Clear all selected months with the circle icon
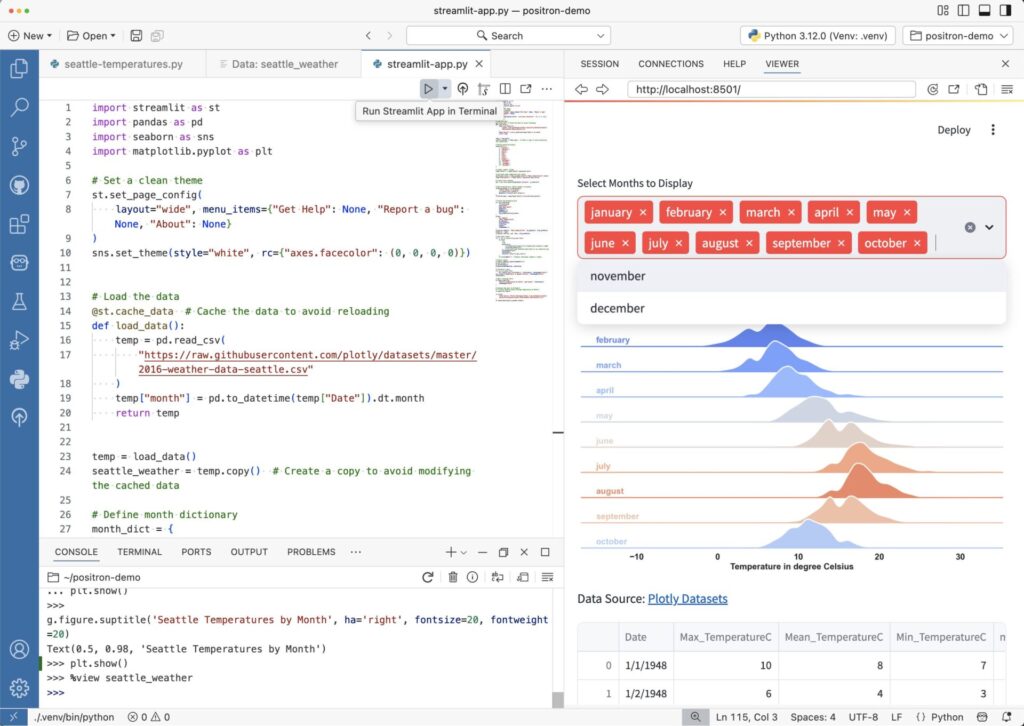This screenshot has width=1024, height=726. [969, 227]
